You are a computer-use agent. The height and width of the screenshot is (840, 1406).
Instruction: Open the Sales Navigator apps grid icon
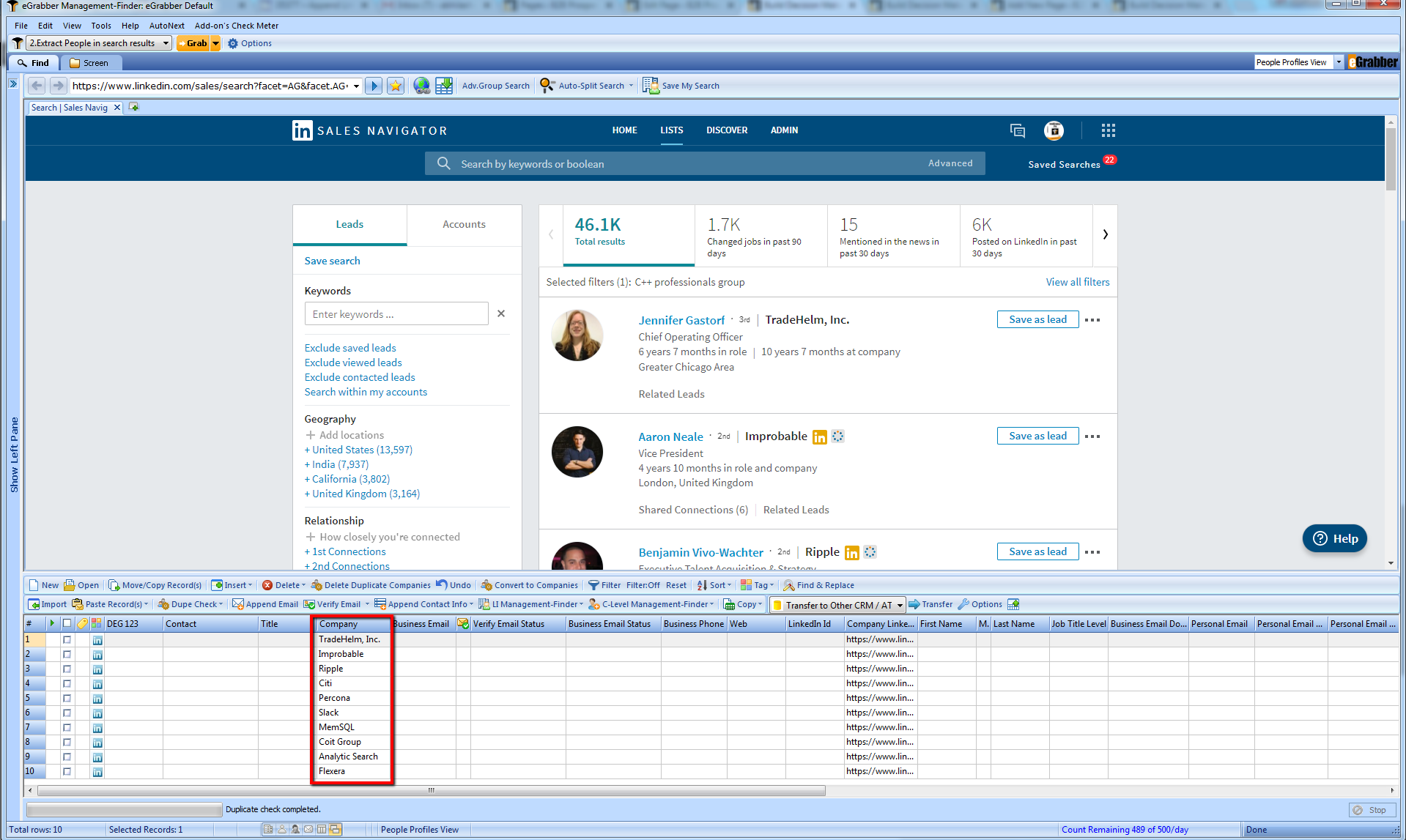pyautogui.click(x=1108, y=130)
